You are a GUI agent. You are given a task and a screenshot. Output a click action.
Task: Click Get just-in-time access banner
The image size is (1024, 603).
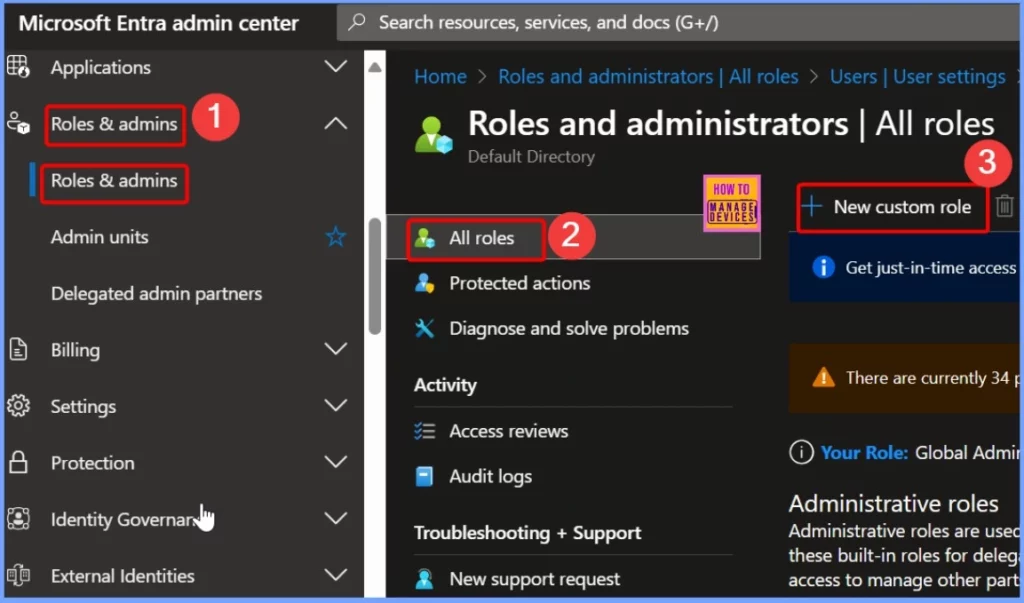tap(904, 268)
